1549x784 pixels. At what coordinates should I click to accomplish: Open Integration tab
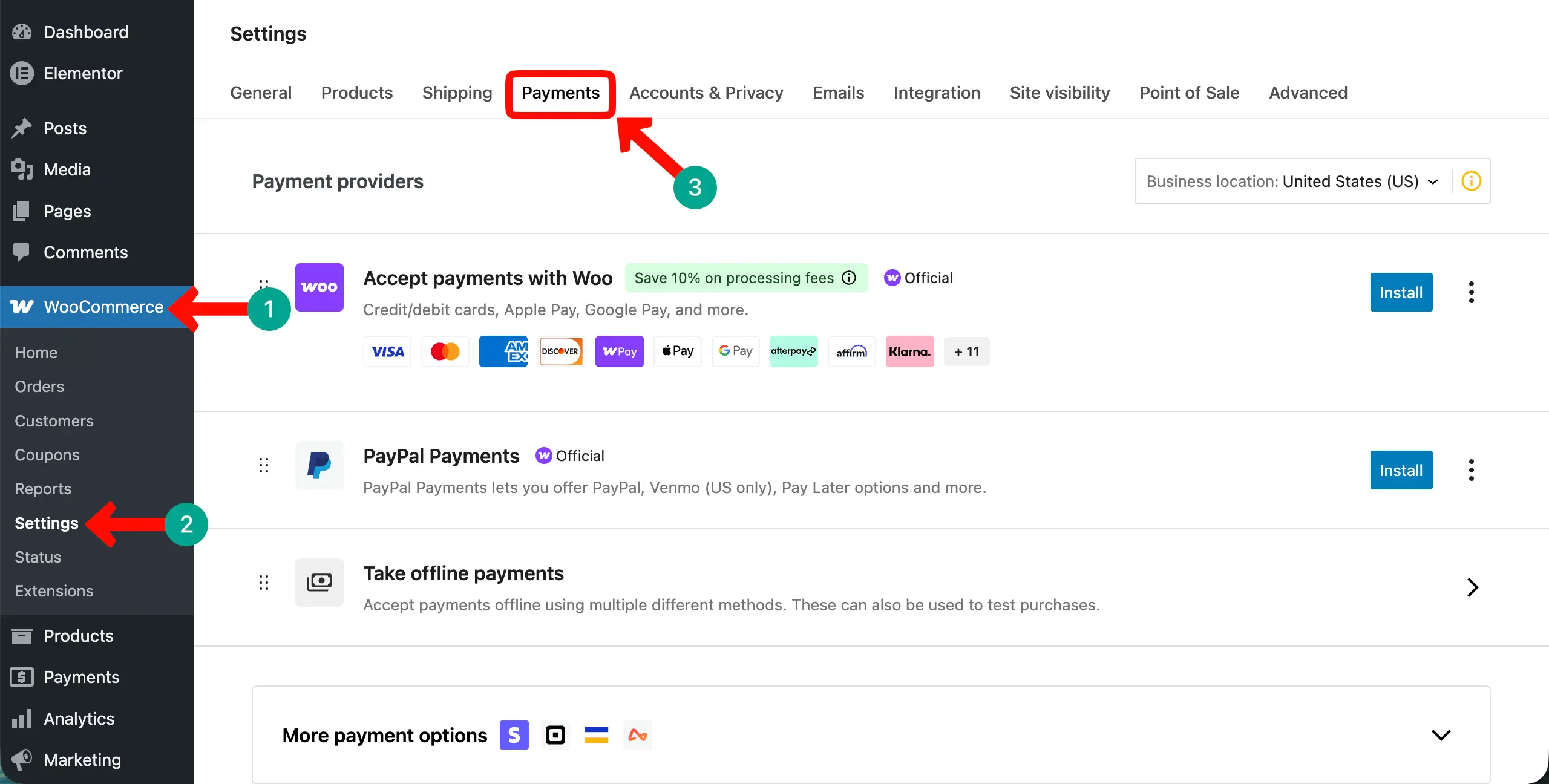(x=937, y=93)
